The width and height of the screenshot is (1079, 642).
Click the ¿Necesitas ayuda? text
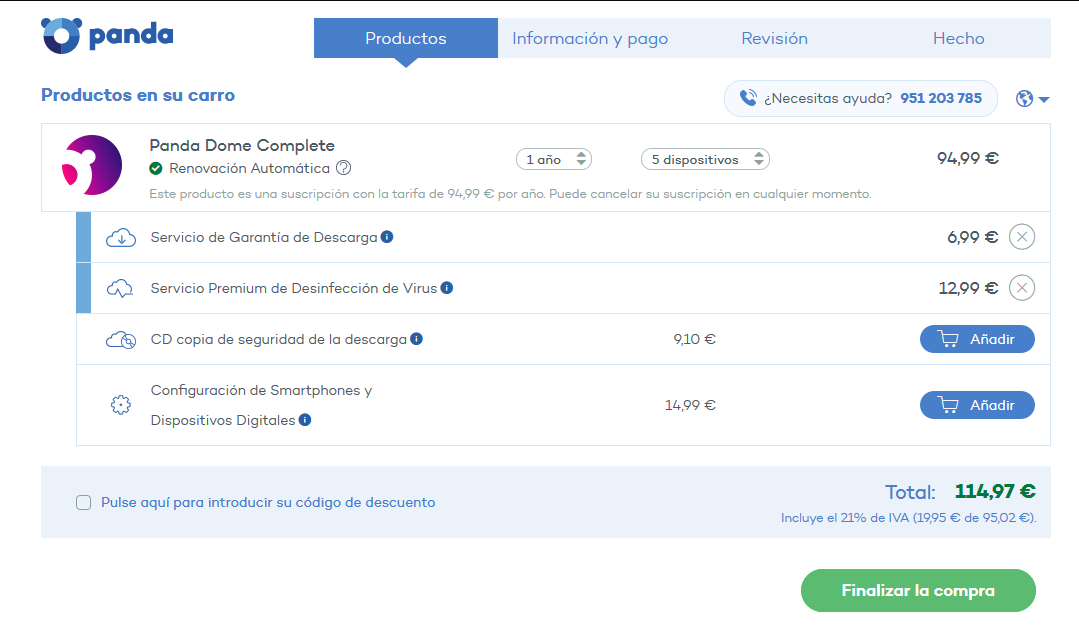point(828,98)
